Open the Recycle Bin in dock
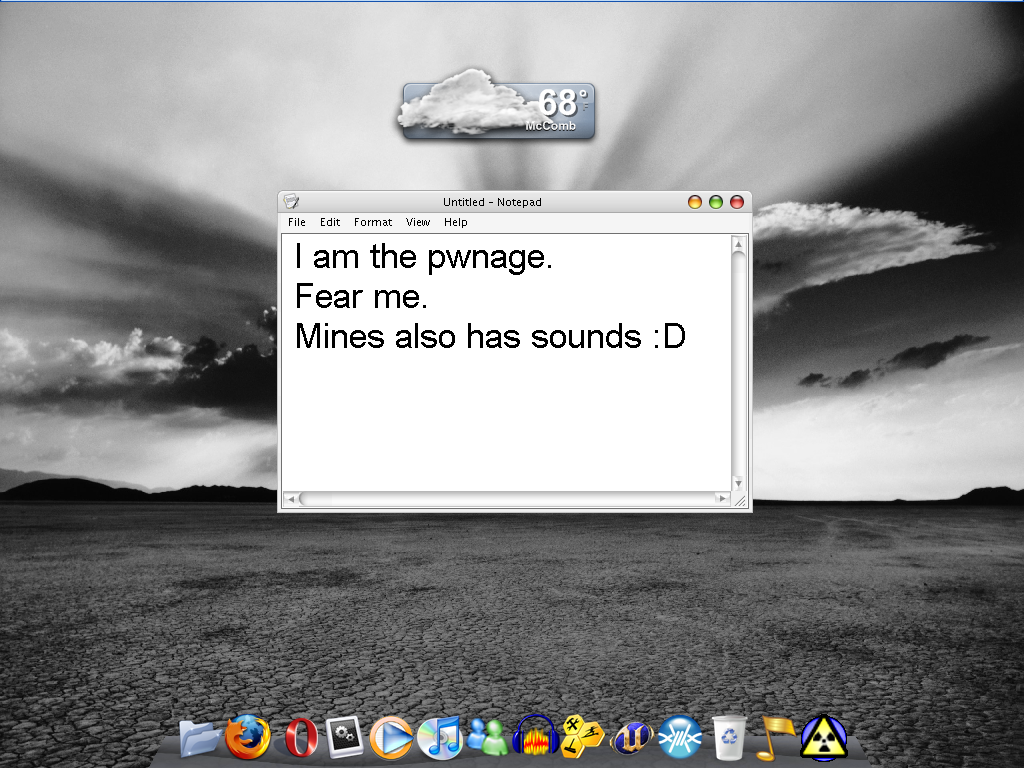Screen dimensions: 1024x768 click(x=729, y=739)
